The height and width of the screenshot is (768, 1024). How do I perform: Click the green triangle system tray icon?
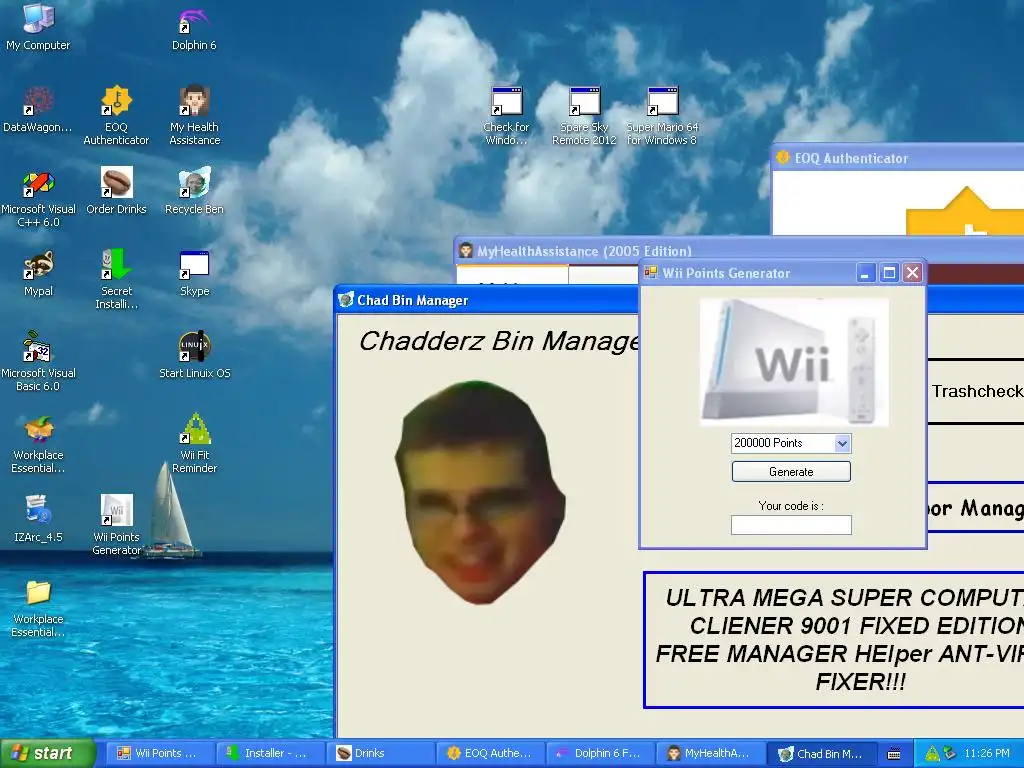[932, 753]
